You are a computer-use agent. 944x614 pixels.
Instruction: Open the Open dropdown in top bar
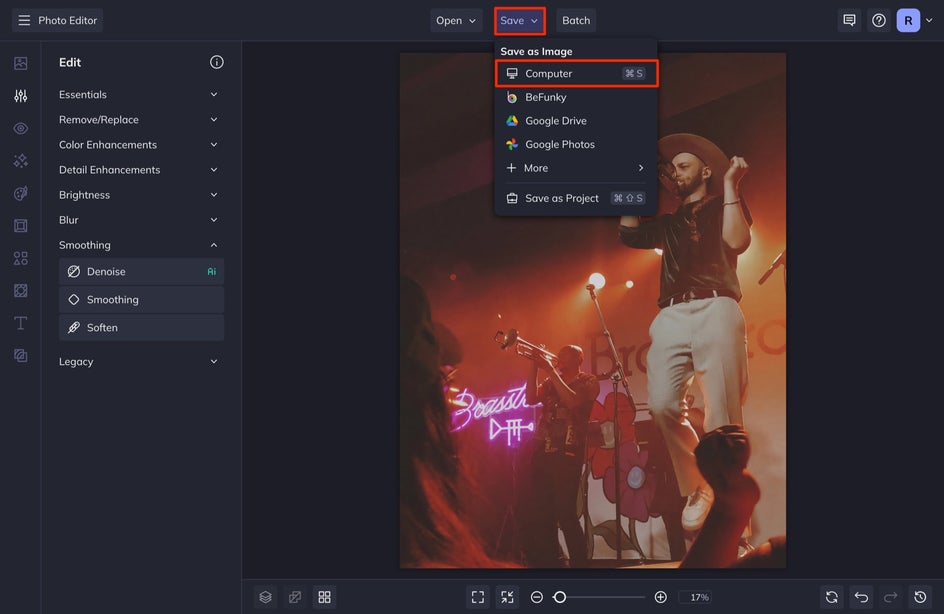pyautogui.click(x=456, y=20)
